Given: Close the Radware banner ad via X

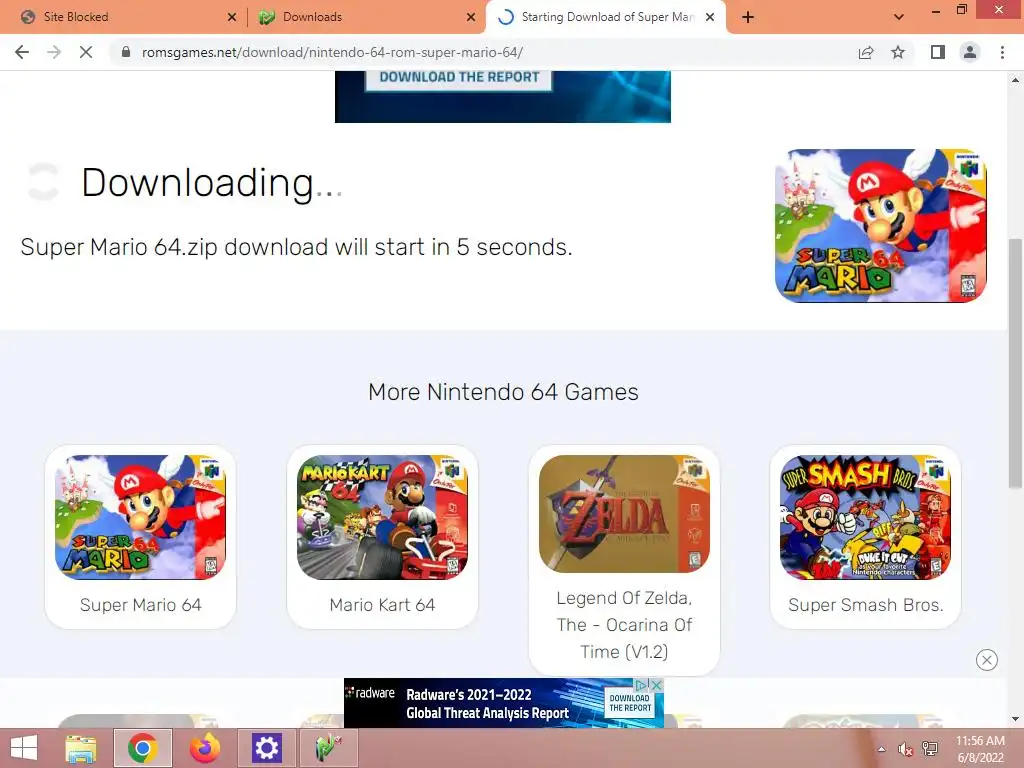Looking at the screenshot, I should 657,684.
